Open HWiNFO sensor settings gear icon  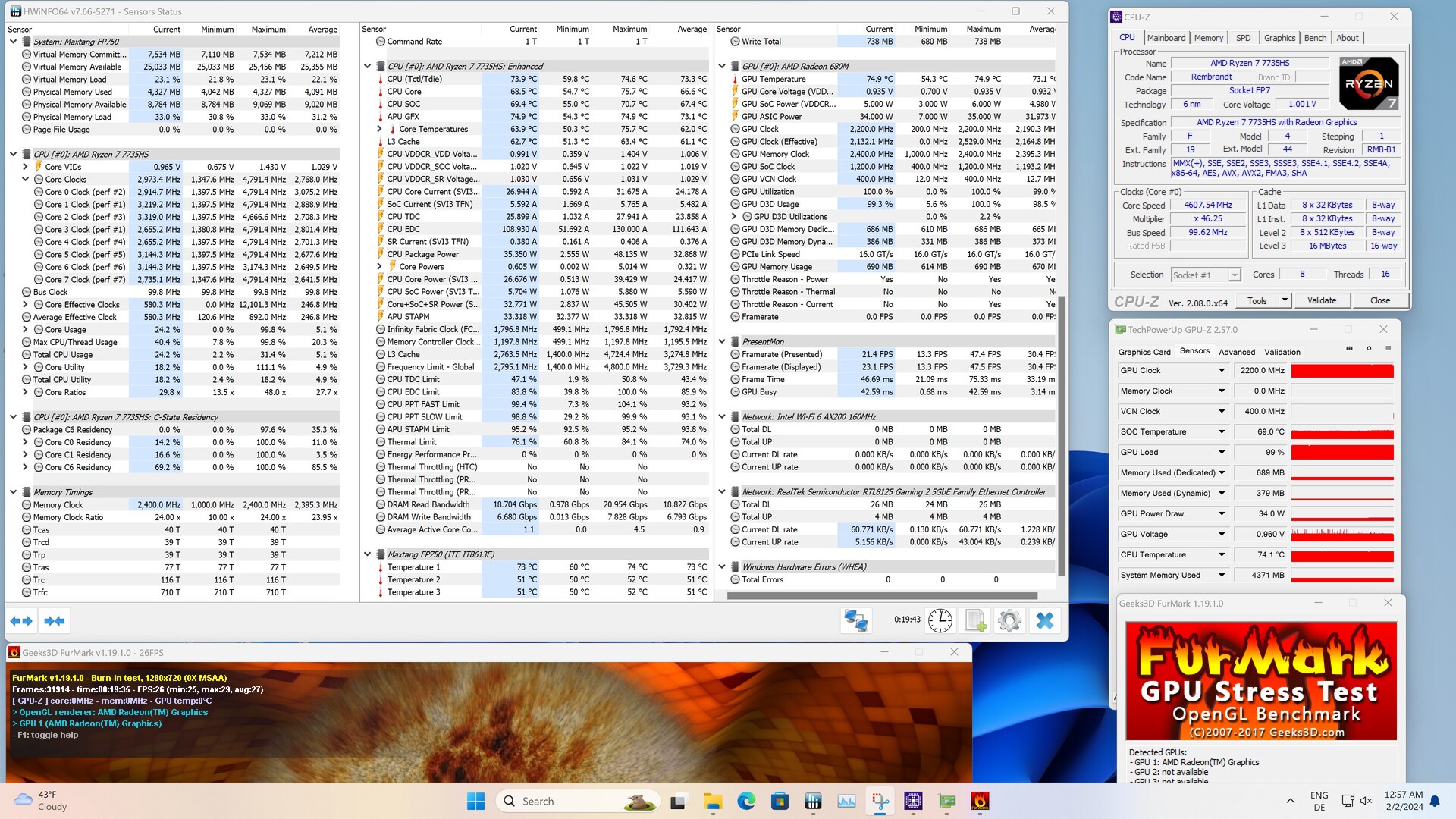click(x=1009, y=620)
